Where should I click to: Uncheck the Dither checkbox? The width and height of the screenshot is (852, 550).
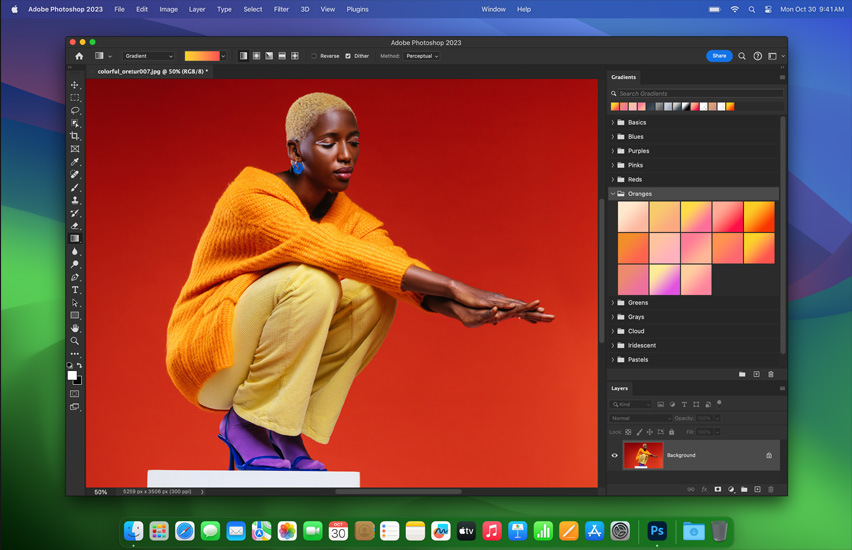[348, 56]
